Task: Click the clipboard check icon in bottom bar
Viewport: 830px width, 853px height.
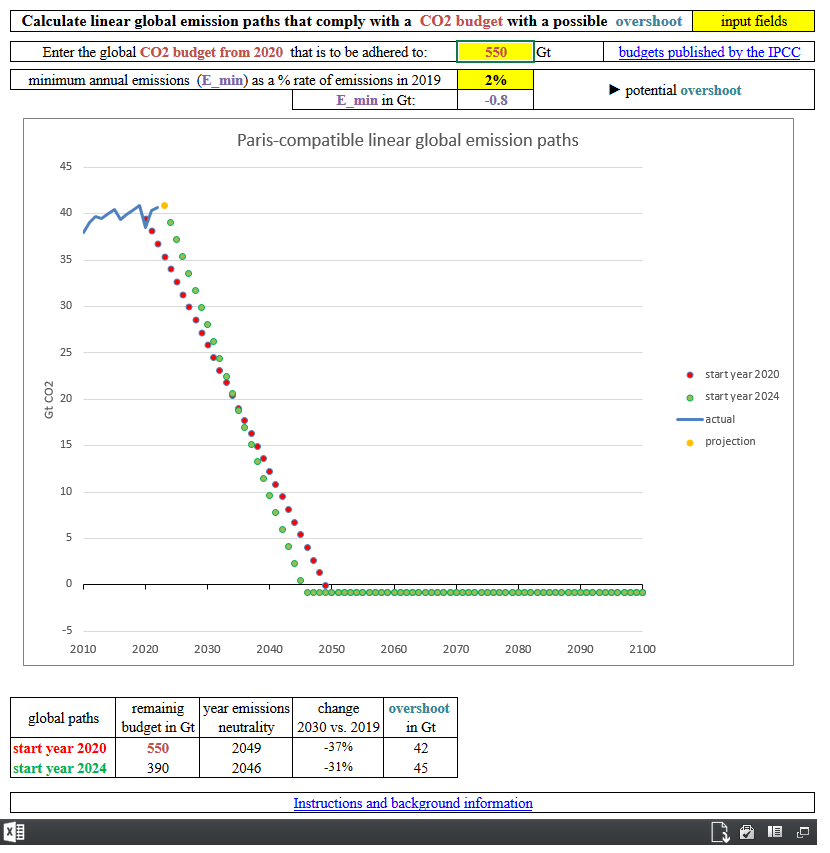Action: click(747, 832)
